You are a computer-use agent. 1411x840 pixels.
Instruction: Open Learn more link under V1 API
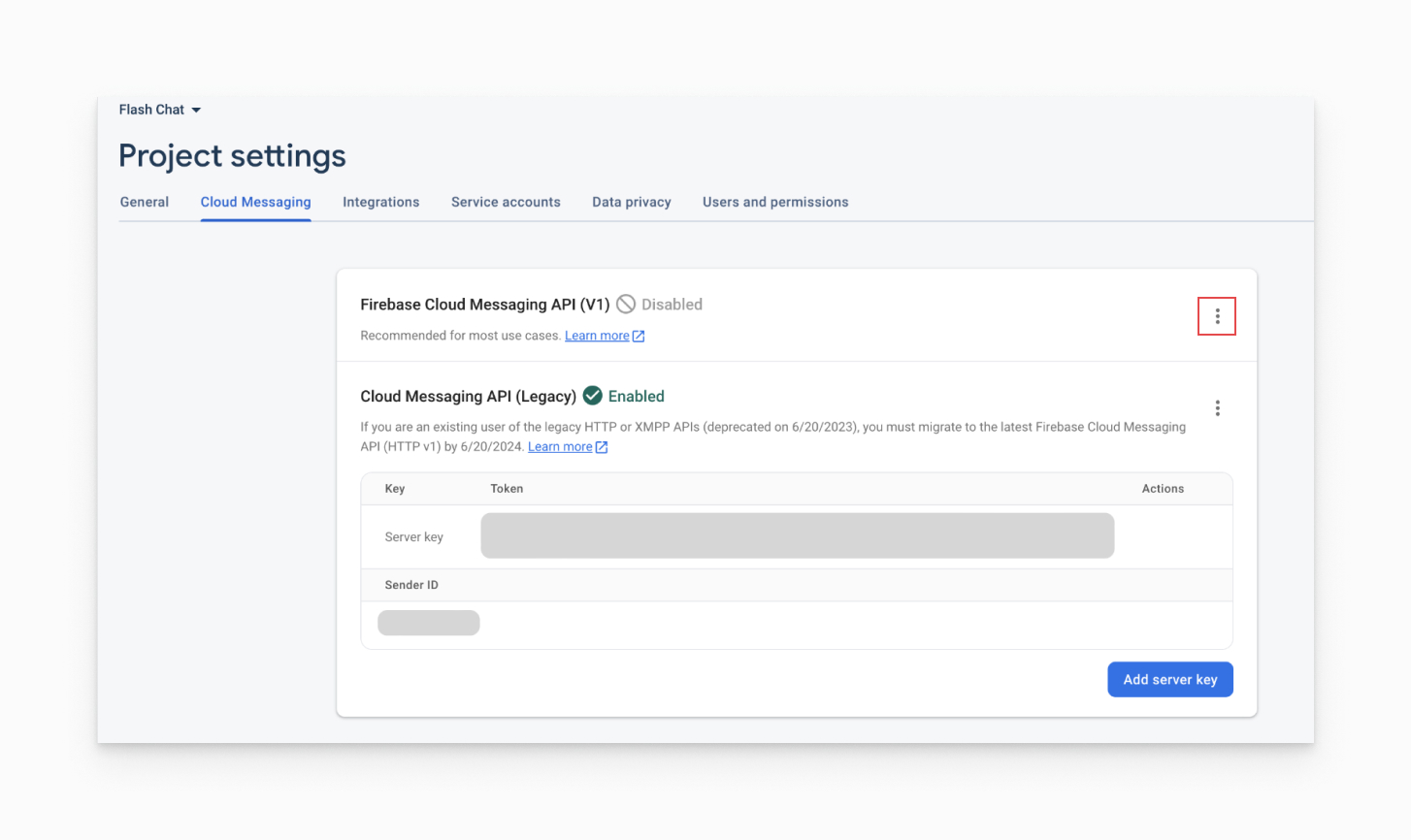[x=597, y=336]
